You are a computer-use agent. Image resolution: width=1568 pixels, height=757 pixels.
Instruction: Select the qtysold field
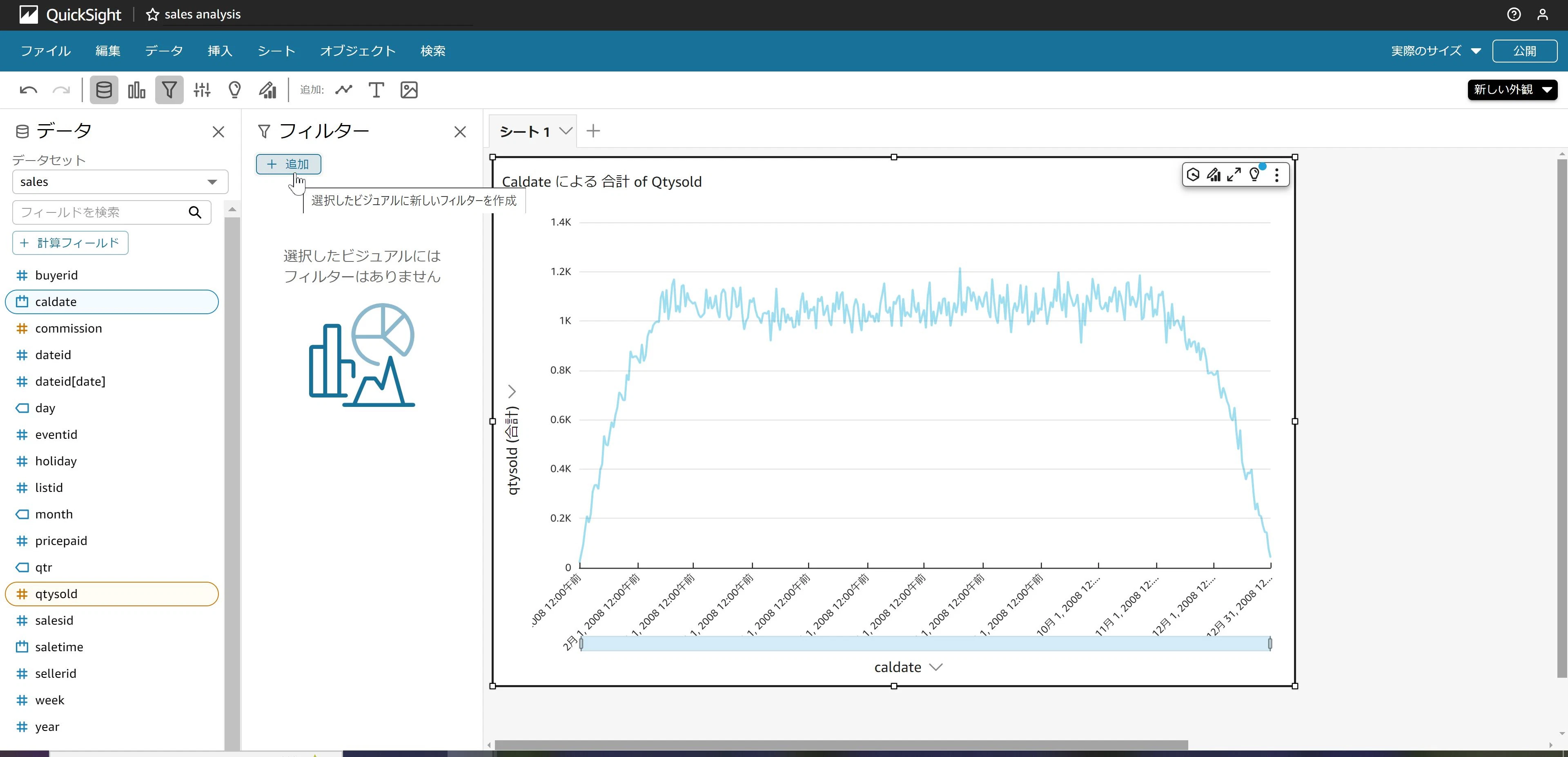point(112,594)
